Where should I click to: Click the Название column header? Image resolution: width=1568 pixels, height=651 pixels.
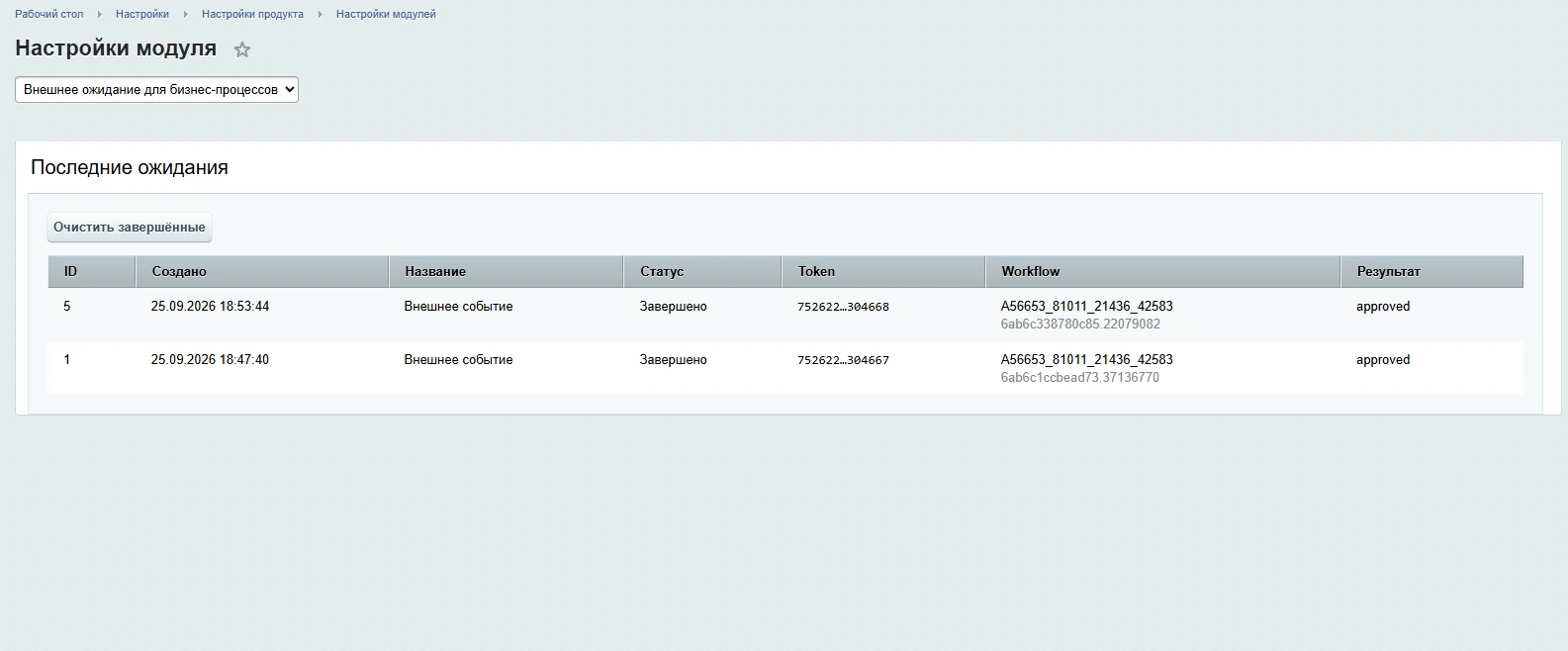tap(507, 271)
